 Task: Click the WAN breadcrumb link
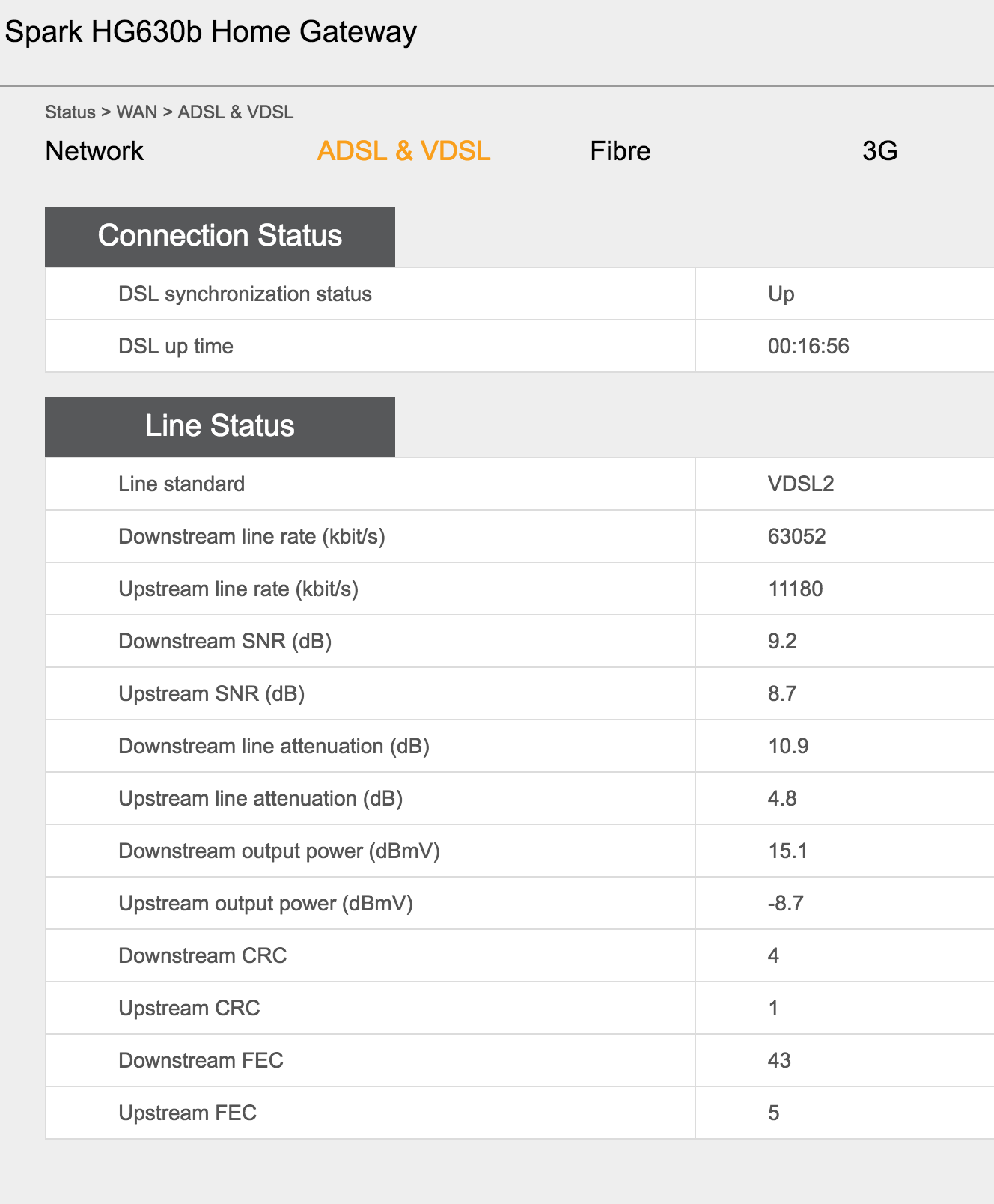coord(136,112)
